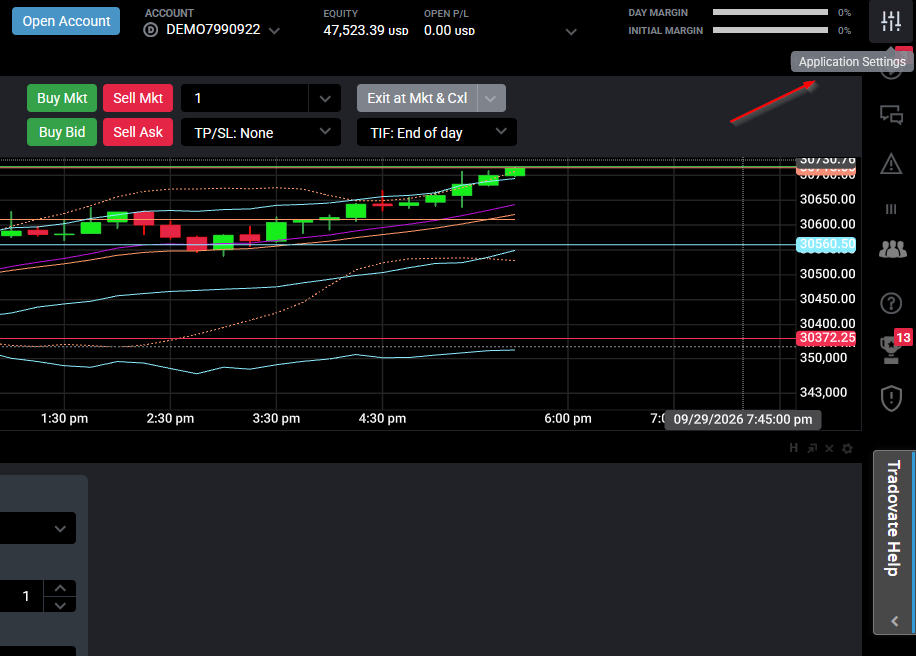The height and width of the screenshot is (656, 916).
Task: Expand the Open P/L details chevron
Action: (571, 32)
